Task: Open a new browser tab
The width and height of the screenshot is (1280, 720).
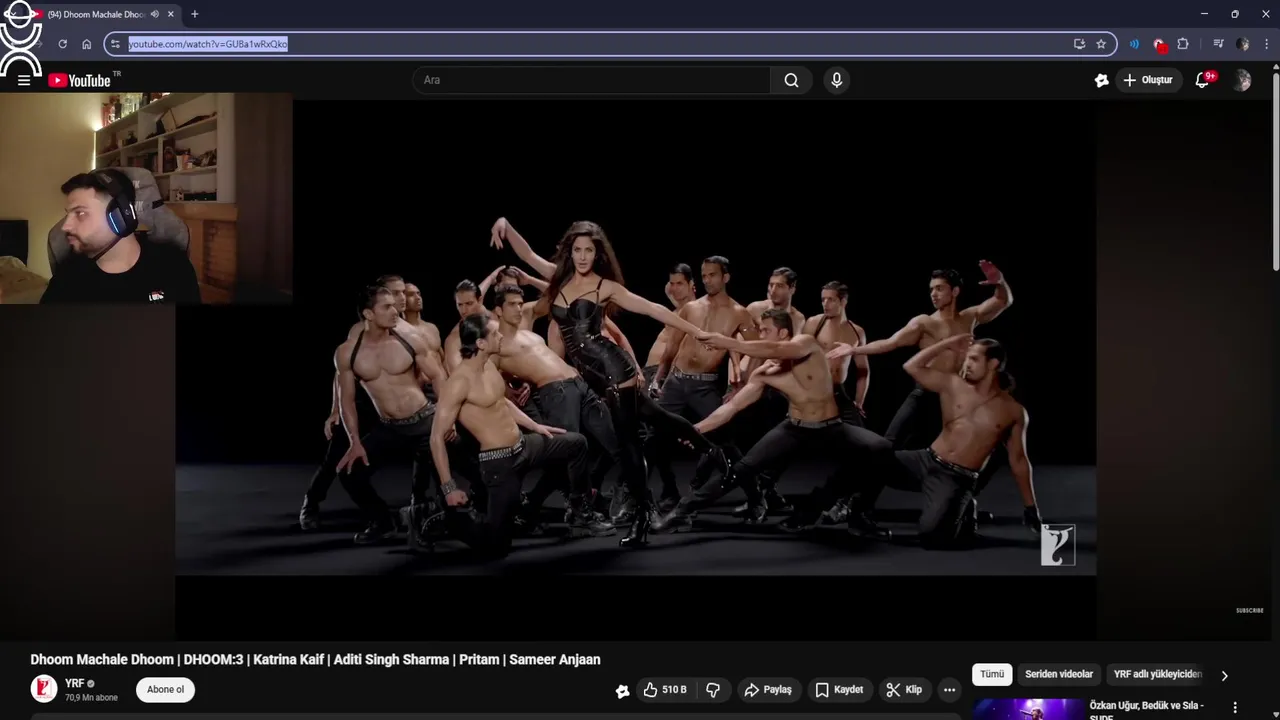Action: (194, 14)
